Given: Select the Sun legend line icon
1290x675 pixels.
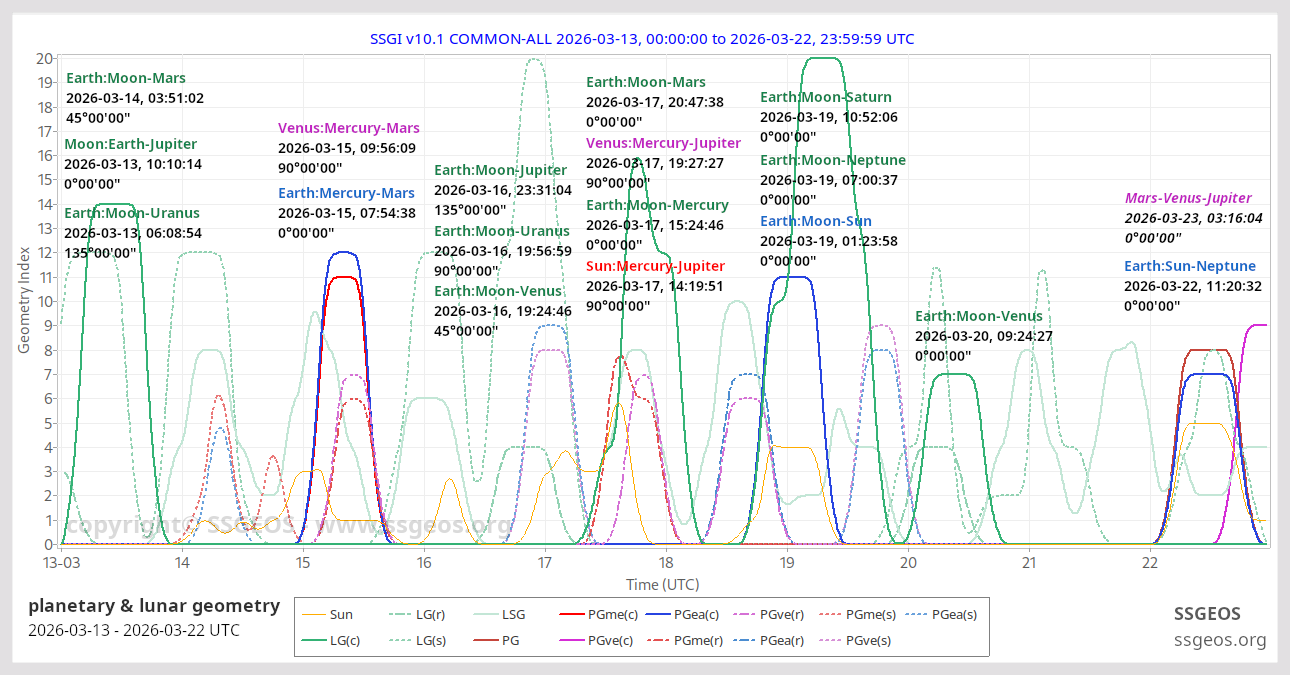Looking at the screenshot, I should pos(312,614).
